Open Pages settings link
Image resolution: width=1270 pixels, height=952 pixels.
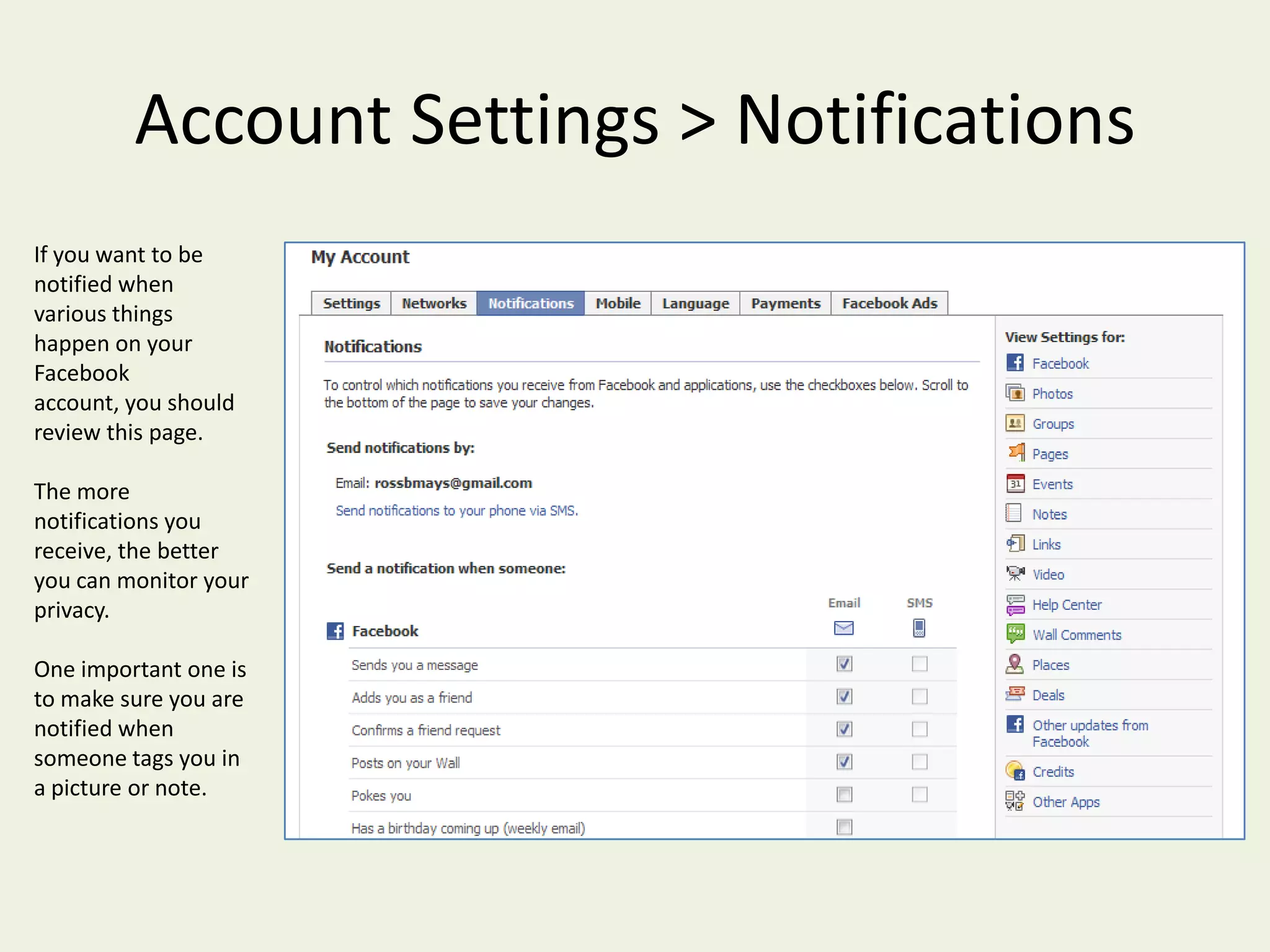[1050, 454]
